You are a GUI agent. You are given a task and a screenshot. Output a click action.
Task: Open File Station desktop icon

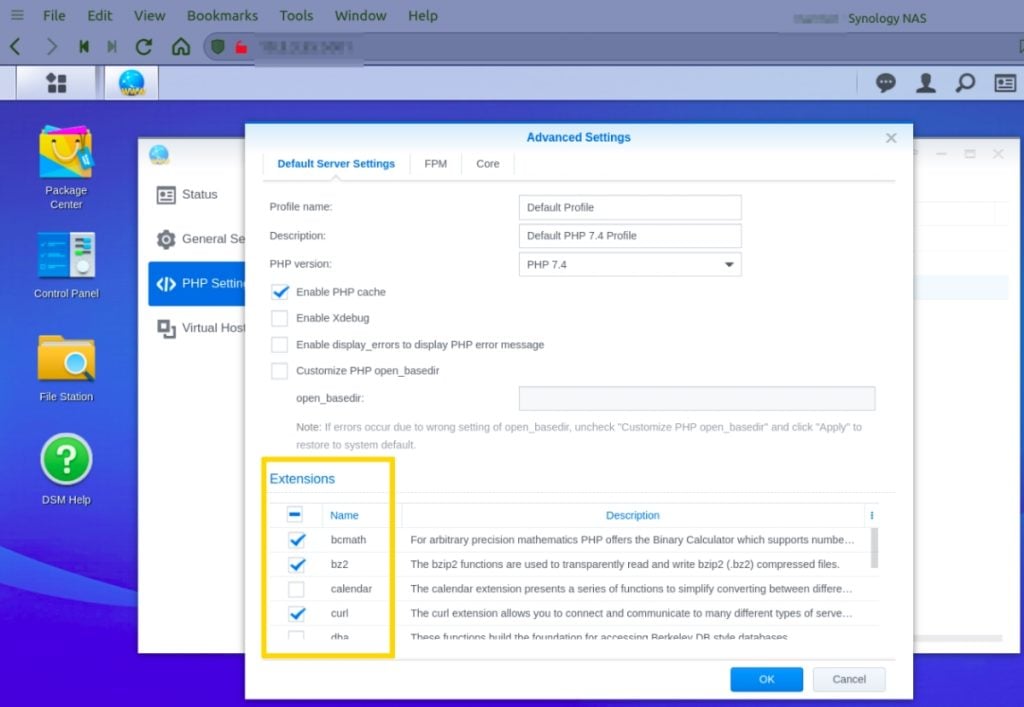coord(66,368)
